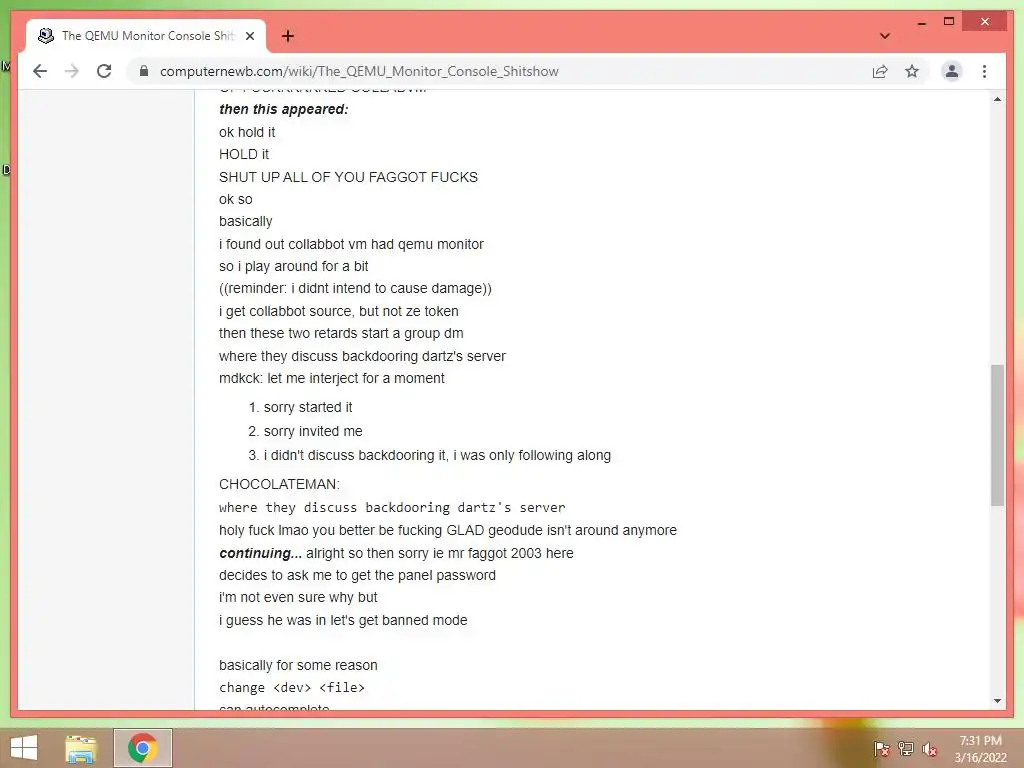Screen dimensions: 1024x768
Task: Click the muted volume tray icon
Action: pos(930,749)
